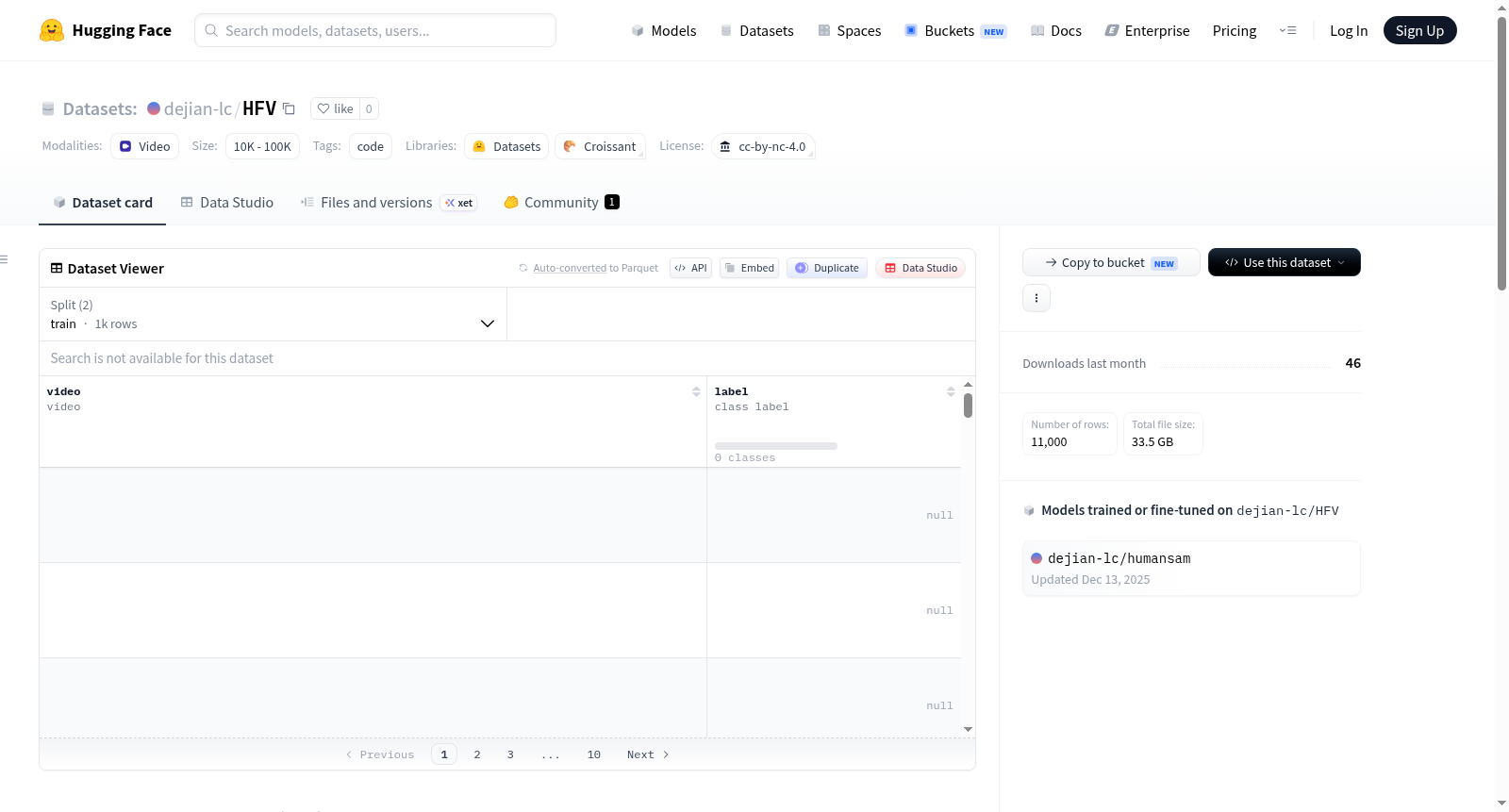Open the dejian-lc profile link
The height and width of the screenshot is (812, 1509).
coord(198,108)
